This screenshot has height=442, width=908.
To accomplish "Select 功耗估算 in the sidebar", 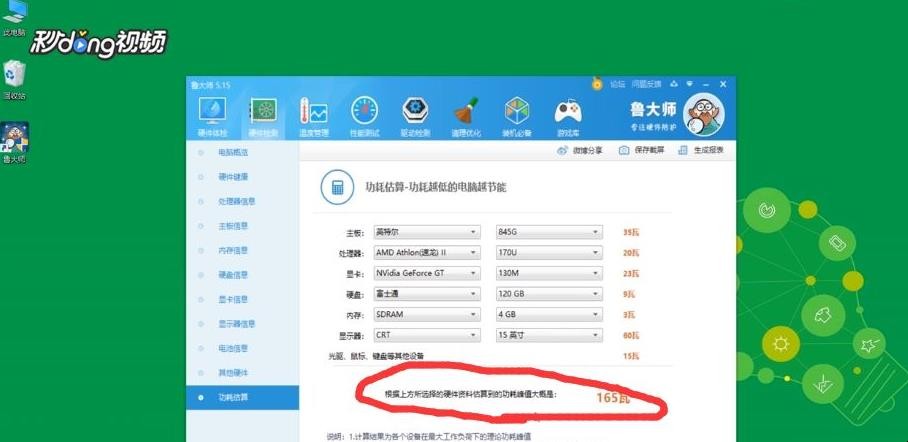I will point(243,397).
